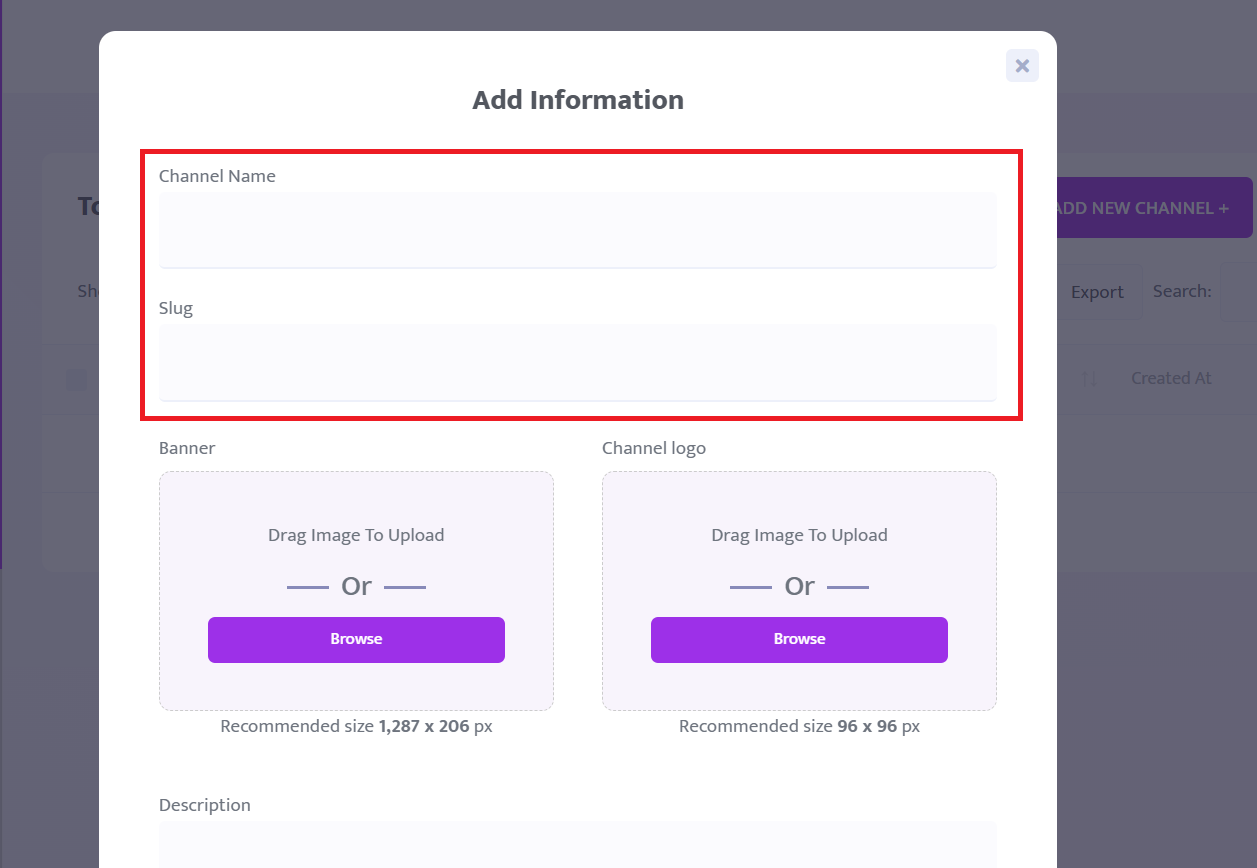Click the Banner drag-to-upload area
The height and width of the screenshot is (868, 1257).
click(x=356, y=535)
